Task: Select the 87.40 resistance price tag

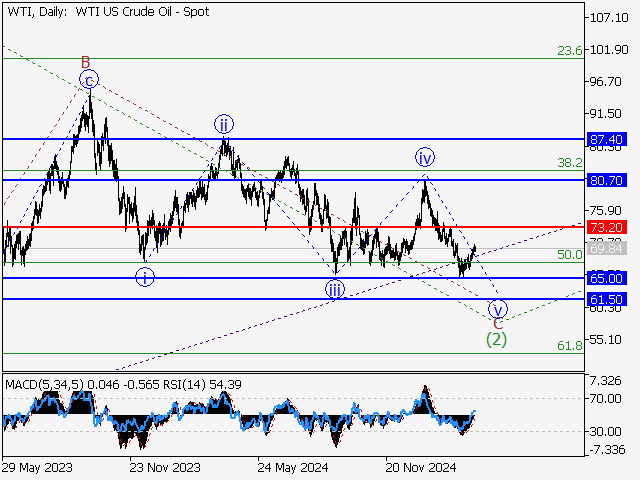Action: [x=609, y=139]
